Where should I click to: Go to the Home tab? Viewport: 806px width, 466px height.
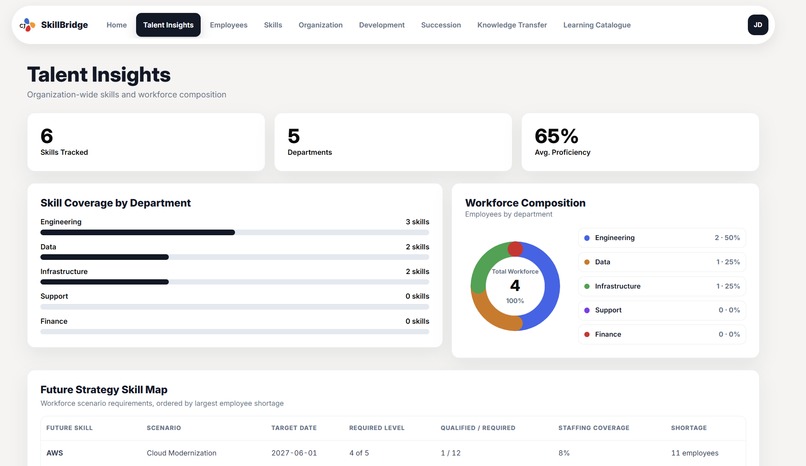coord(117,25)
